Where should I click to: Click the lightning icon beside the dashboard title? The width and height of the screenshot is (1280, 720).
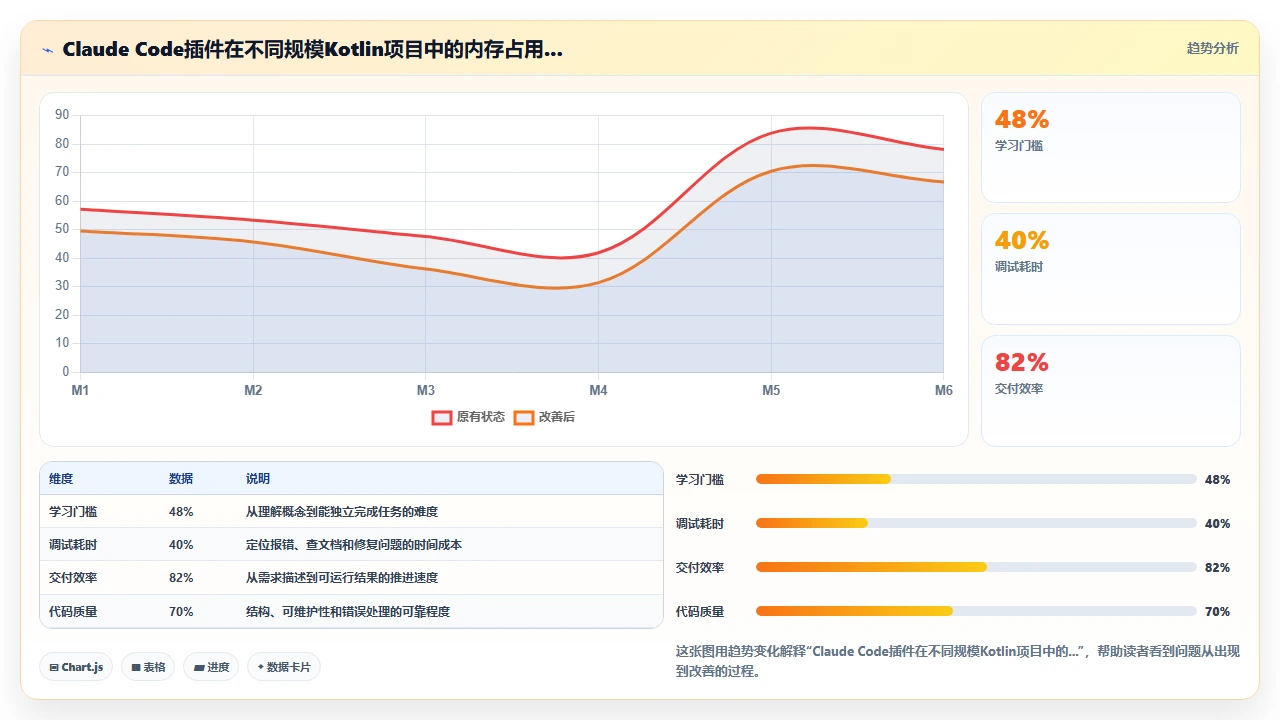pyautogui.click(x=48, y=50)
